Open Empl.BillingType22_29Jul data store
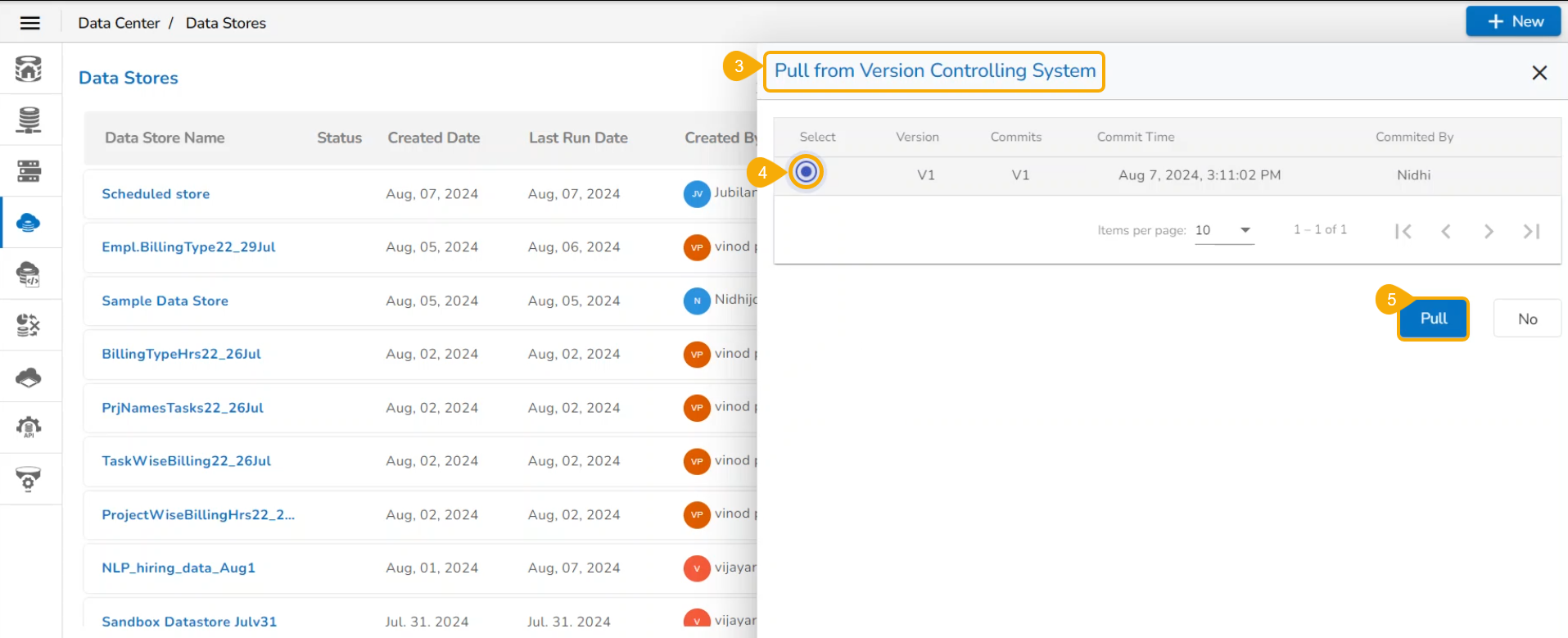 tap(188, 247)
